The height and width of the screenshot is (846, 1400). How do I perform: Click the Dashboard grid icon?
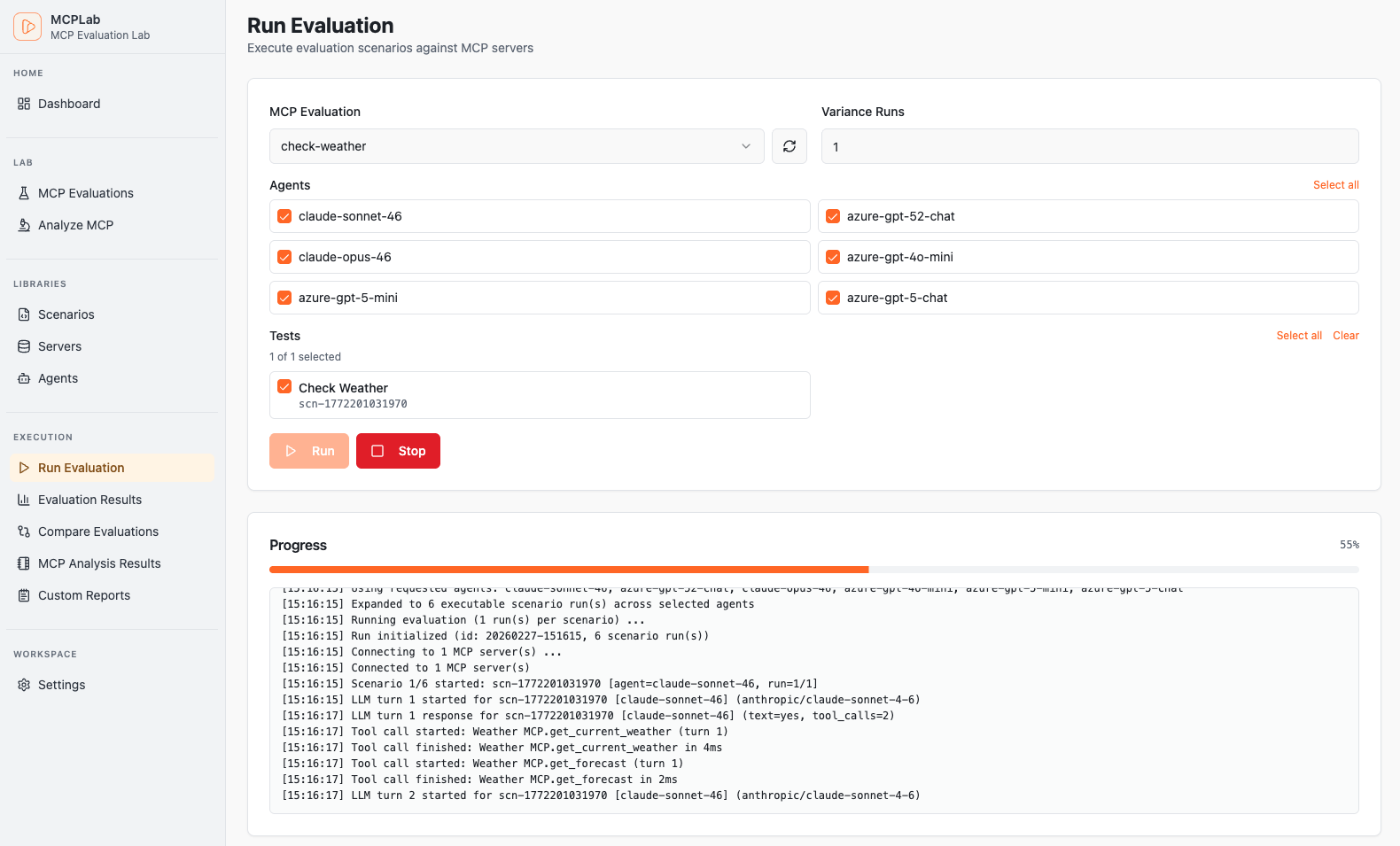24,104
